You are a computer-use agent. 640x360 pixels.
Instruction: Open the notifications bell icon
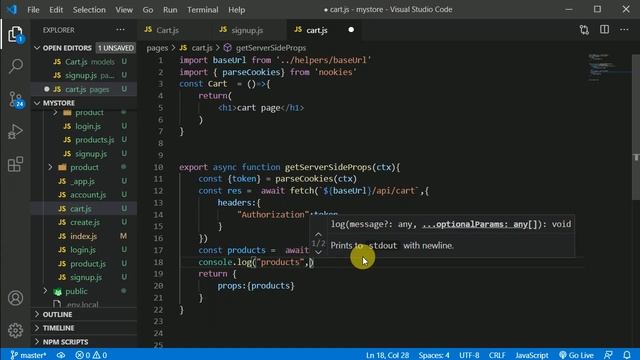[x=627, y=355]
